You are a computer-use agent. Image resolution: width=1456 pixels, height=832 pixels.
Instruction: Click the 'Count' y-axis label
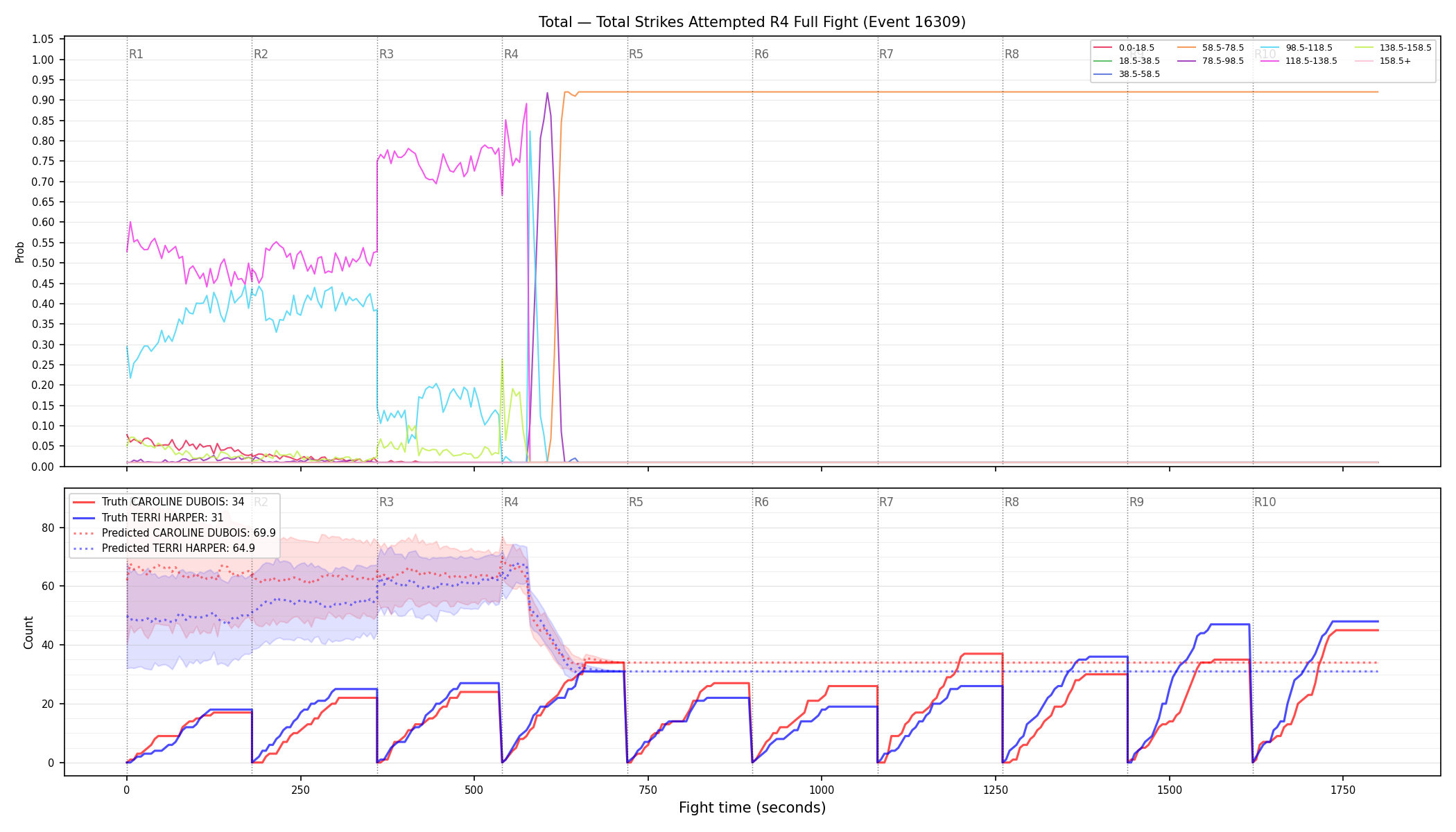click(28, 632)
